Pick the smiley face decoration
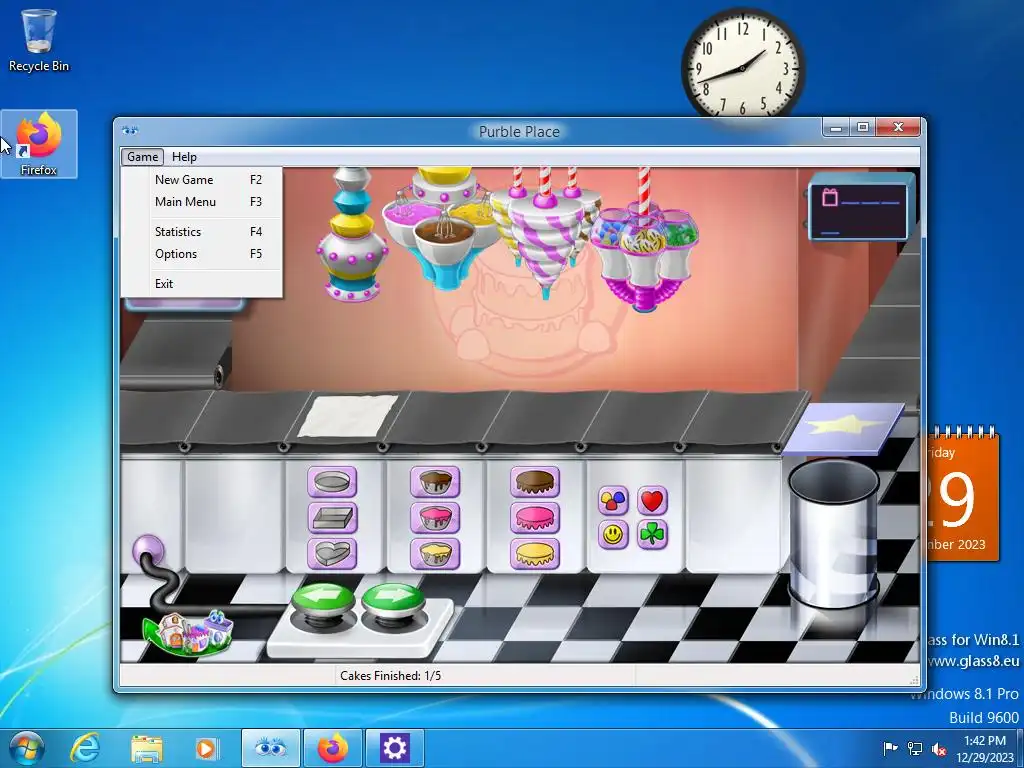 click(x=613, y=535)
